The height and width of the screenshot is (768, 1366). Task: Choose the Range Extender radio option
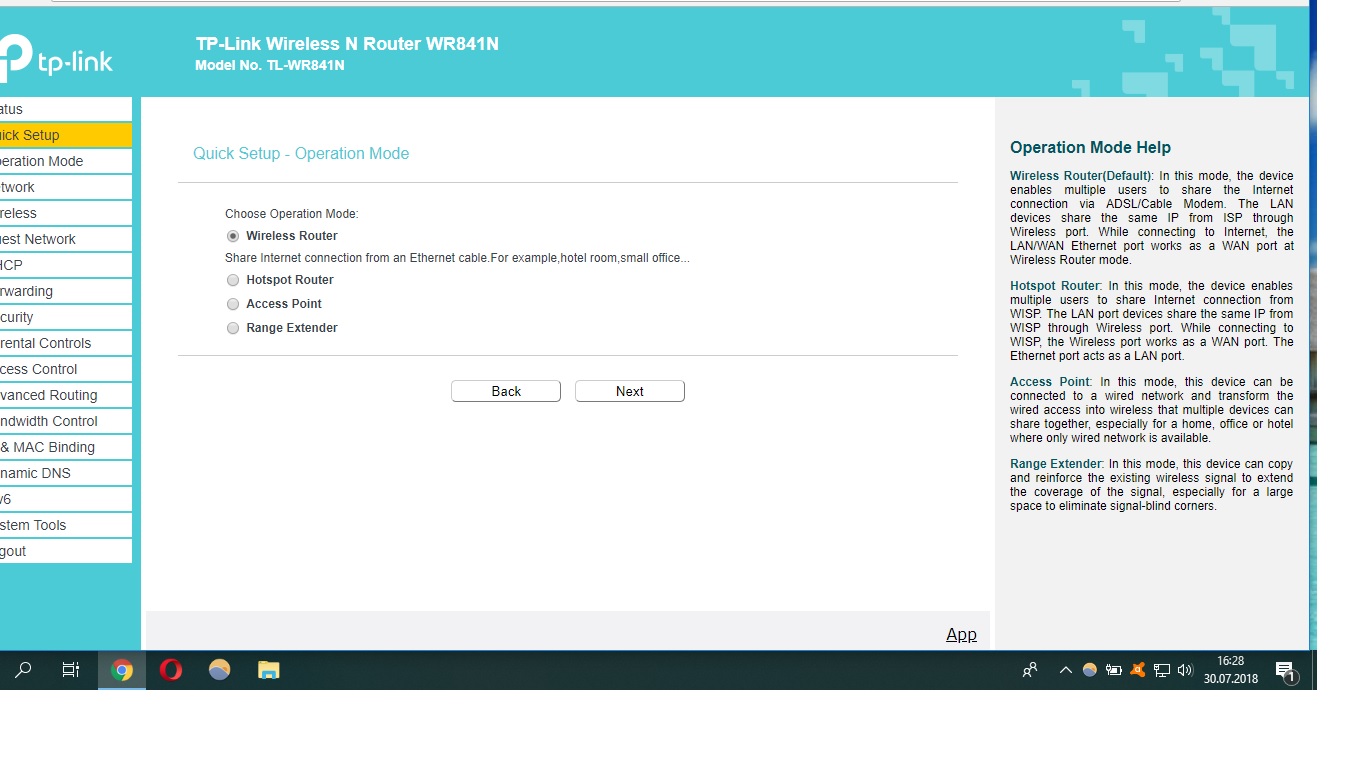coord(233,328)
